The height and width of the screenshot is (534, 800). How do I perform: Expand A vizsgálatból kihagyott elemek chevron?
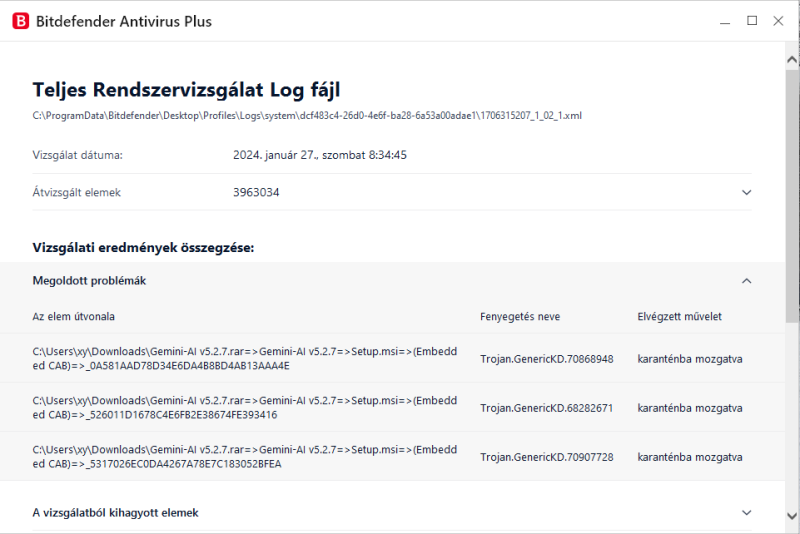(x=746, y=513)
